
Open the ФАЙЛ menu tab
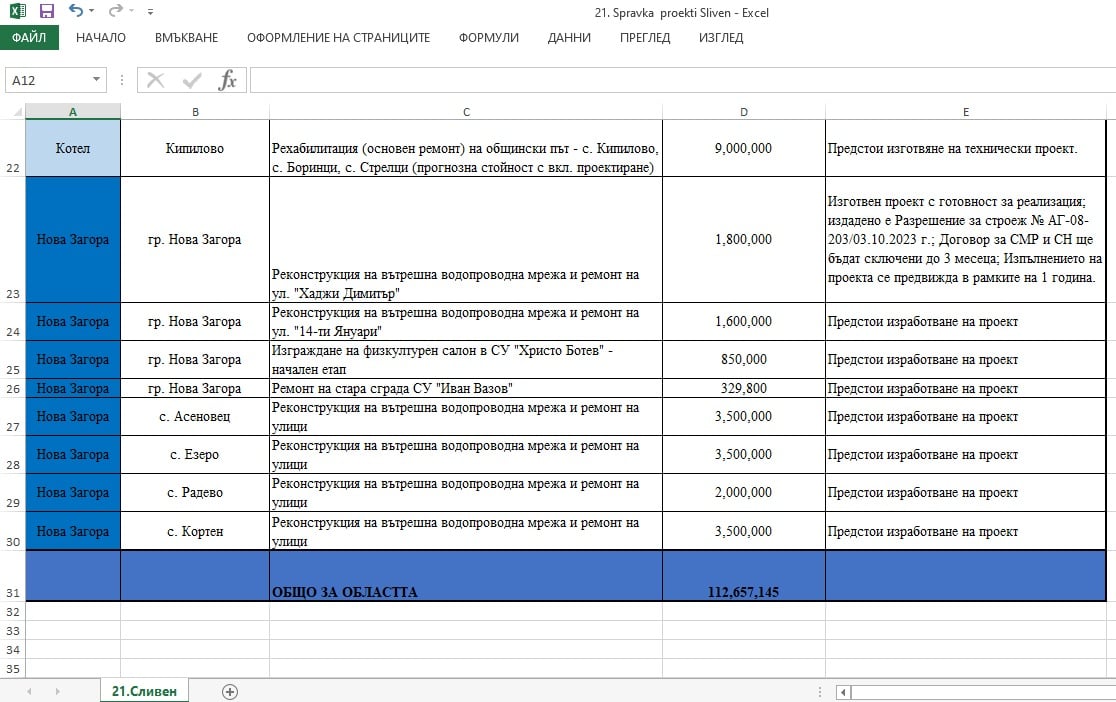coord(29,38)
